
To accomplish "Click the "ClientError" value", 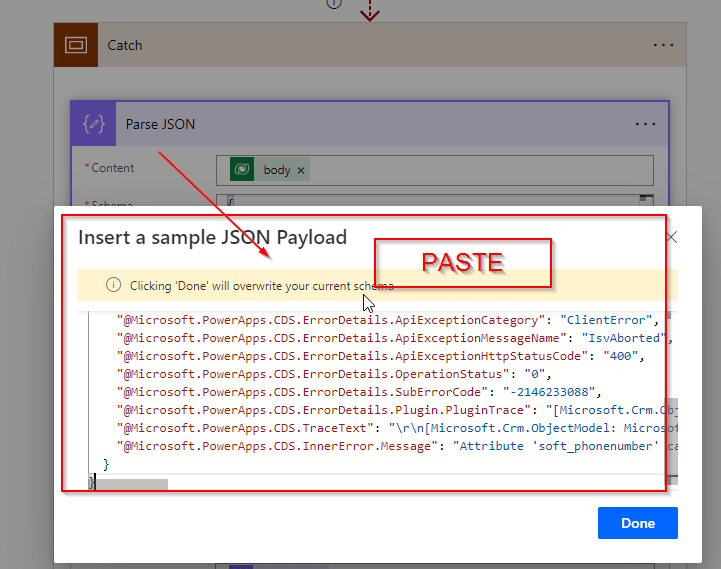I will click(606, 320).
